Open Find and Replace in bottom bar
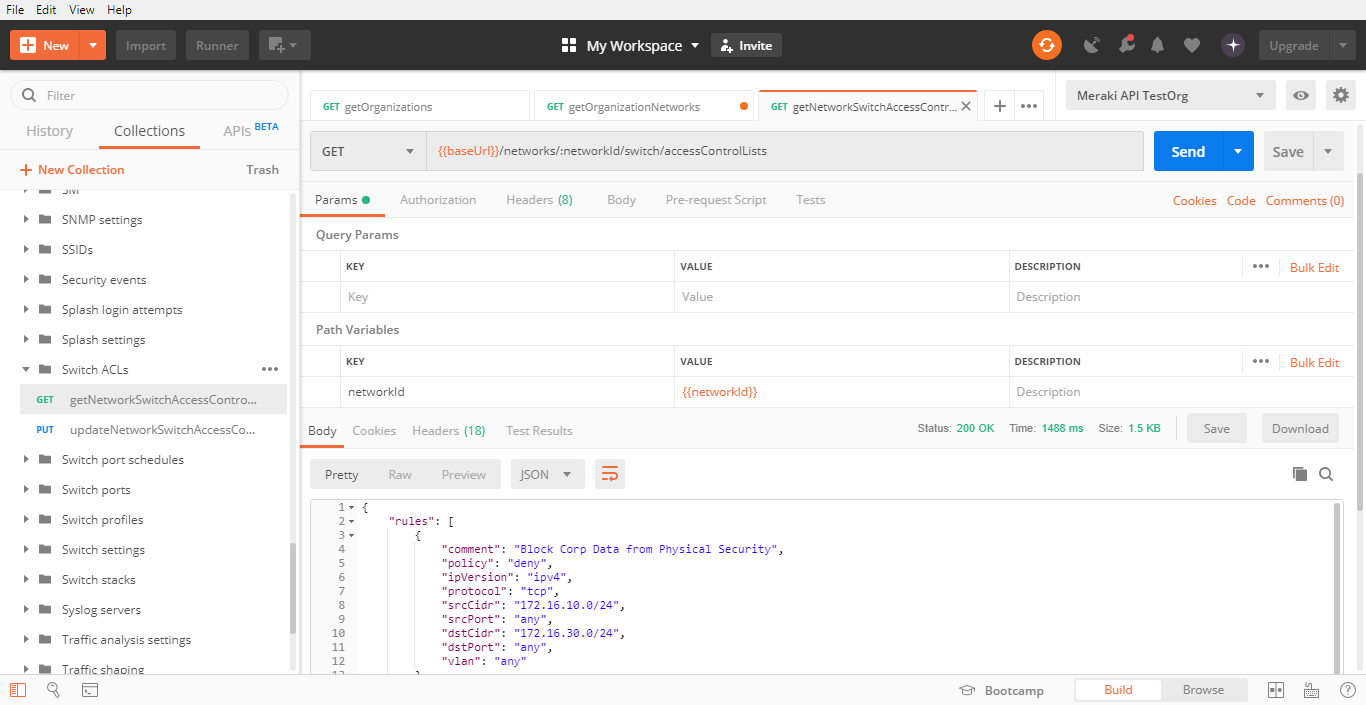The width and height of the screenshot is (1366, 705). (54, 690)
